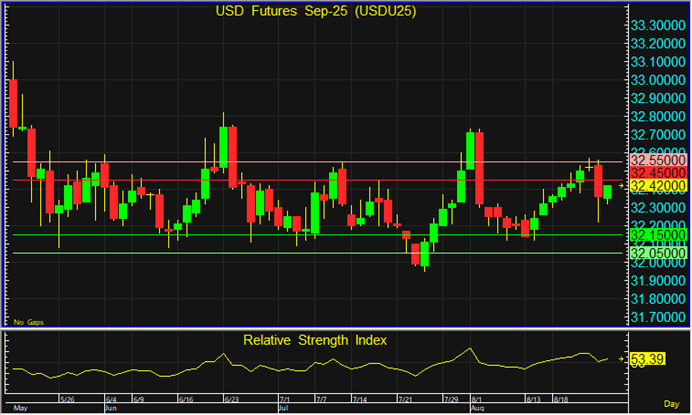Click the 33.30000 price axis label
Screen dimensions: 692x415
point(658,25)
